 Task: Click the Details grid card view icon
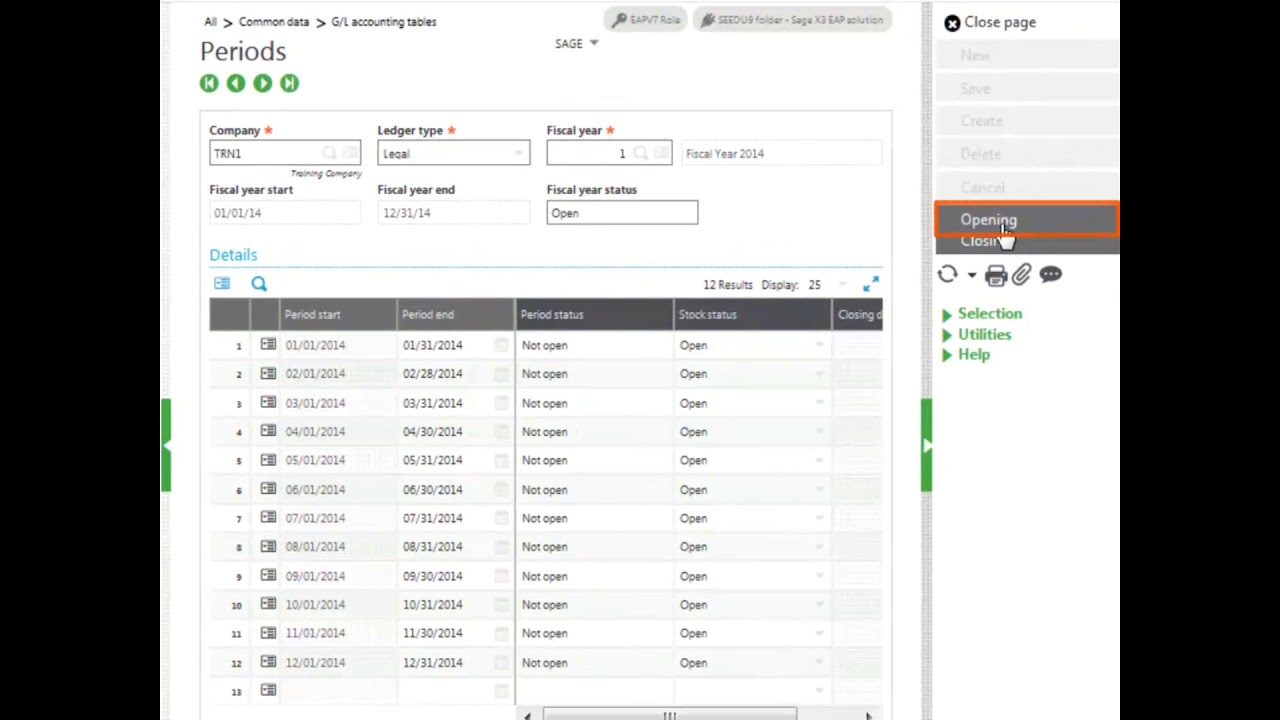pyautogui.click(x=222, y=284)
